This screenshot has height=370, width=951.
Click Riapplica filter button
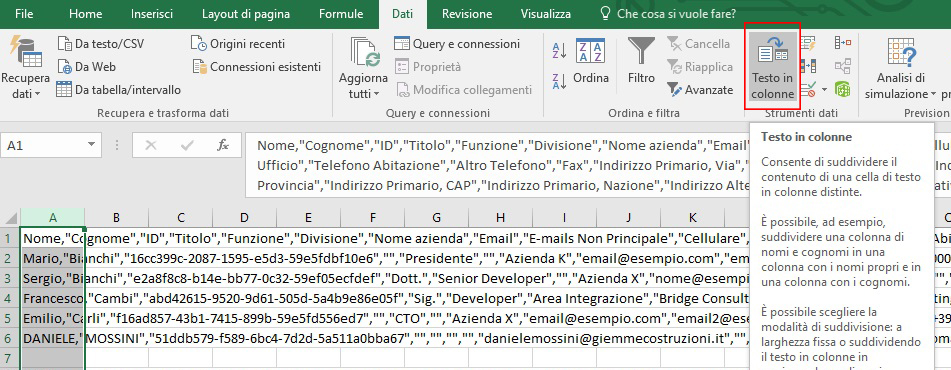700,67
